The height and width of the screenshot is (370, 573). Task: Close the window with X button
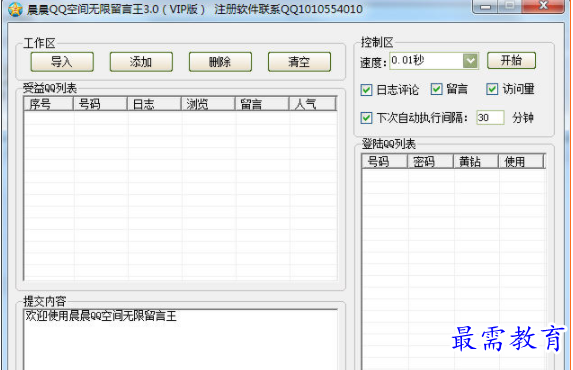[x=543, y=6]
